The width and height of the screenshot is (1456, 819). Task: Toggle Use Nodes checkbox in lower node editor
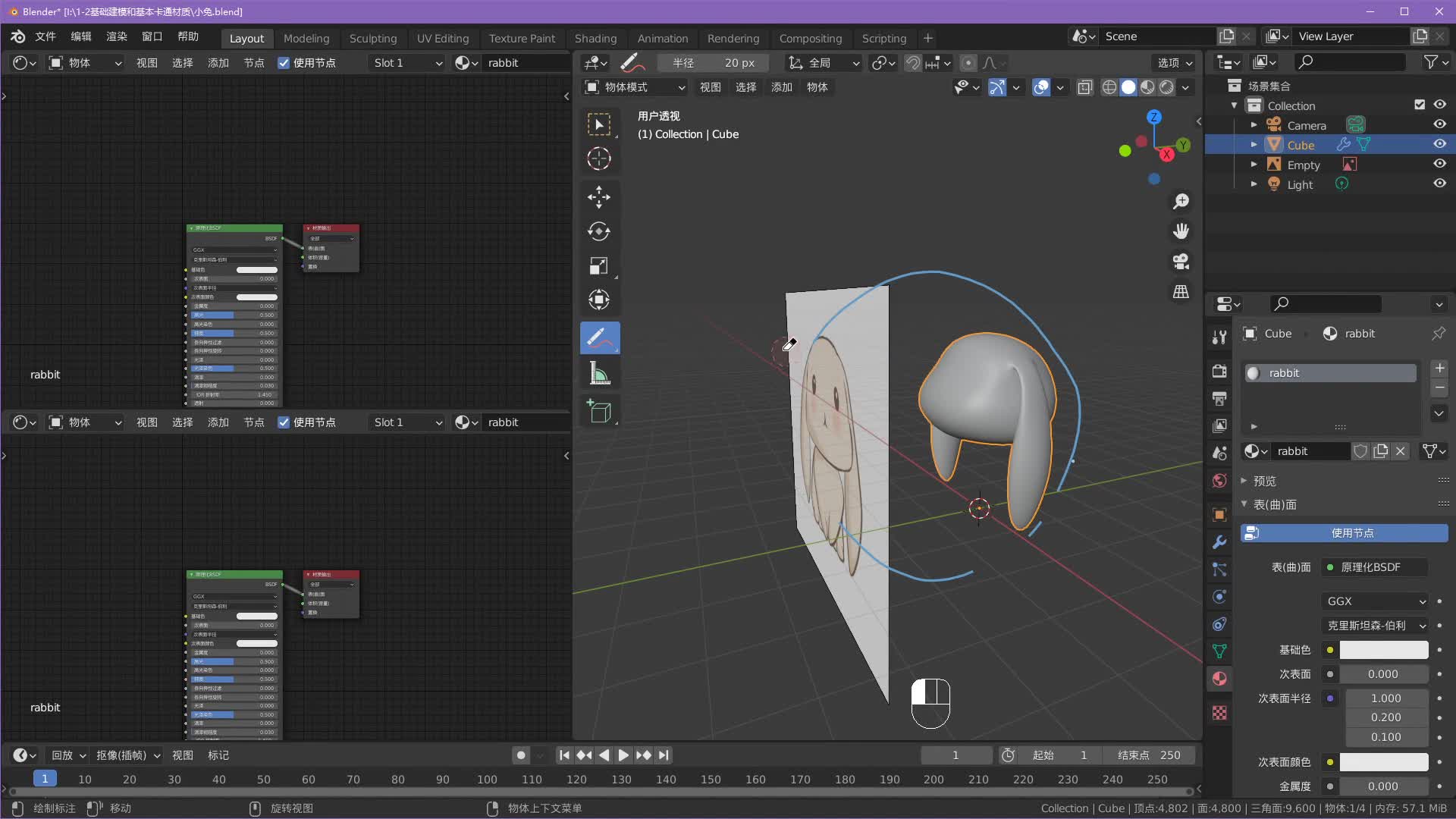click(284, 422)
